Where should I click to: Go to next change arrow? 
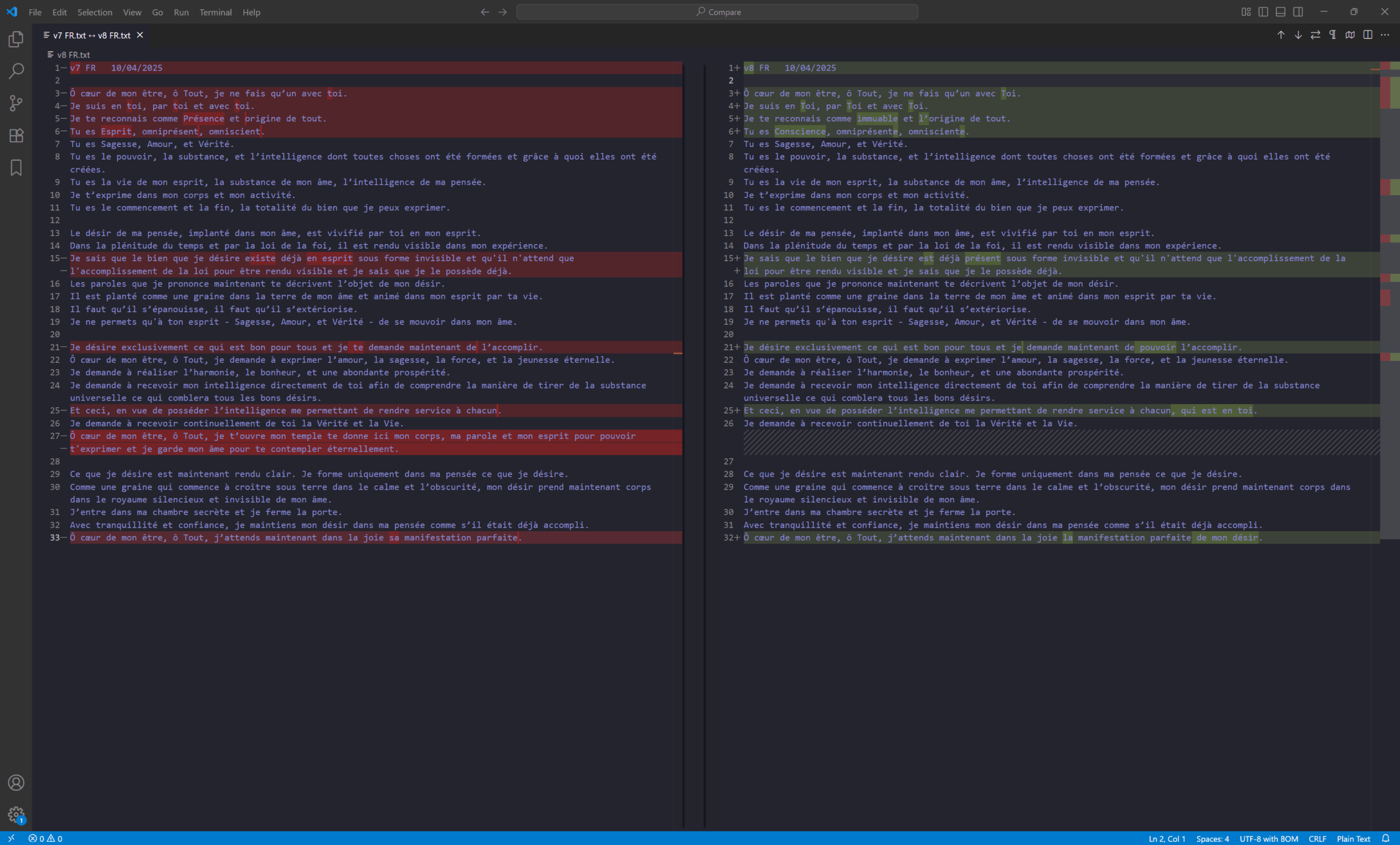1298,35
